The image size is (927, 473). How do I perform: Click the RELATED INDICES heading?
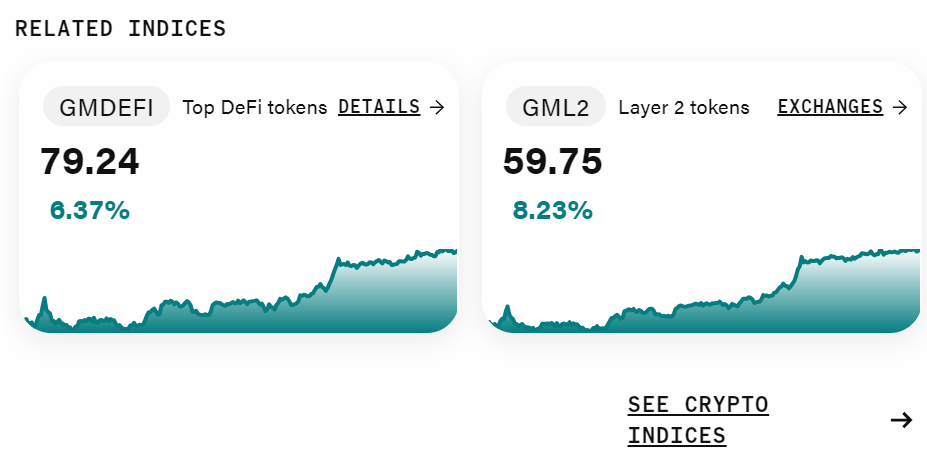pyautogui.click(x=121, y=28)
